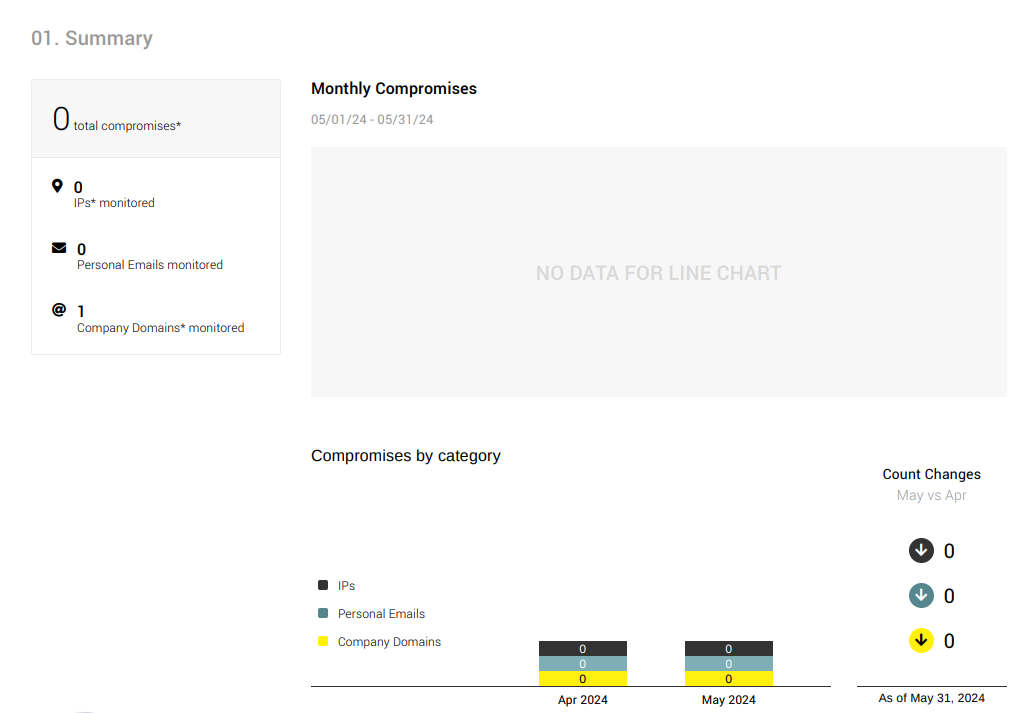Click the envelope icon for Personal Emails
Image resolution: width=1035 pixels, height=713 pixels.
59,248
